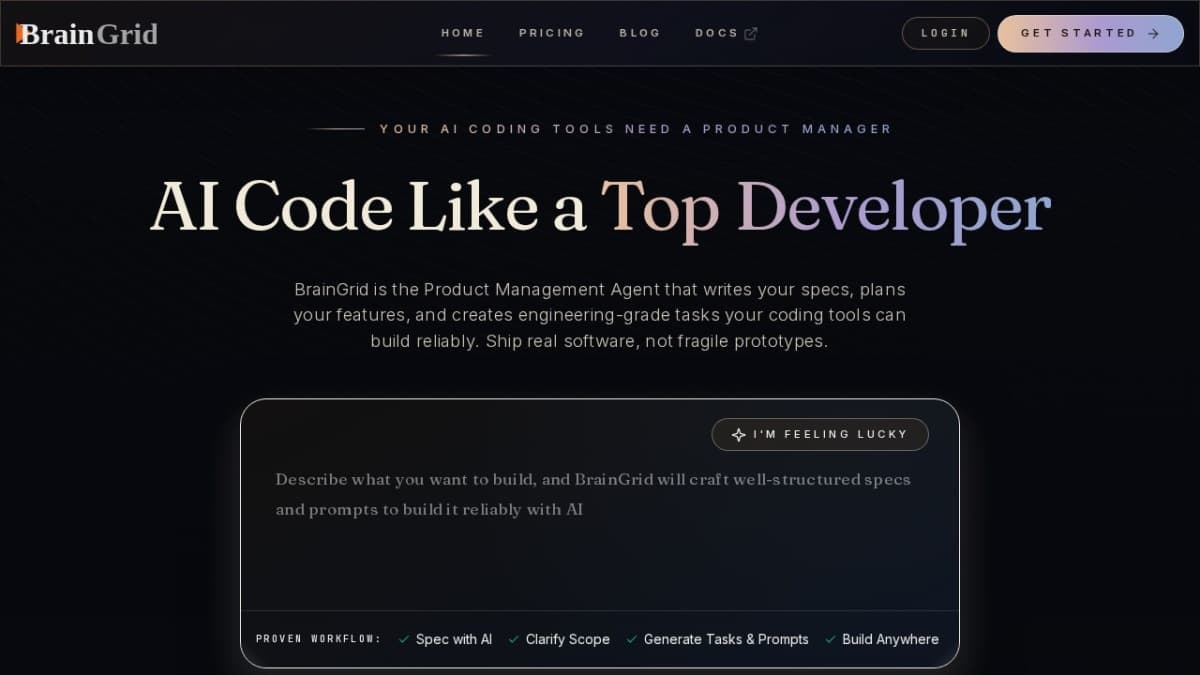This screenshot has height=675, width=1200.
Task: Click the checkmark beside Spec with AI
Action: click(x=404, y=640)
